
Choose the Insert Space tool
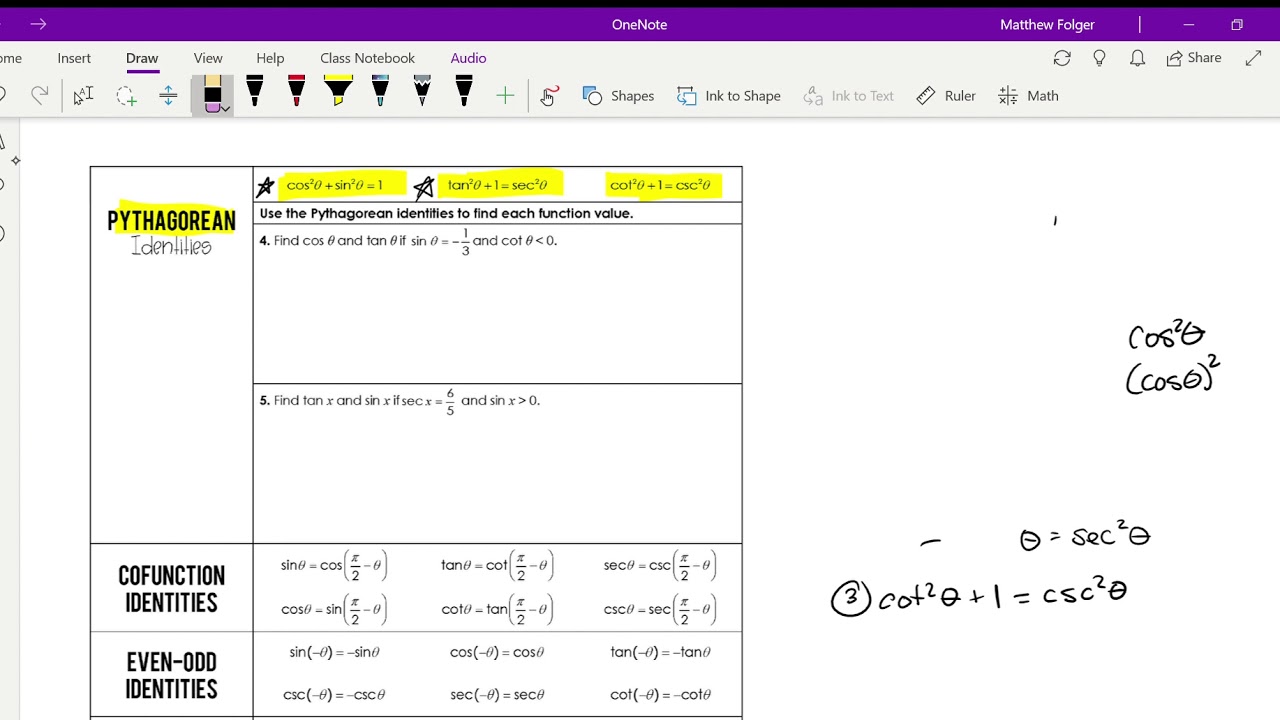(x=168, y=96)
